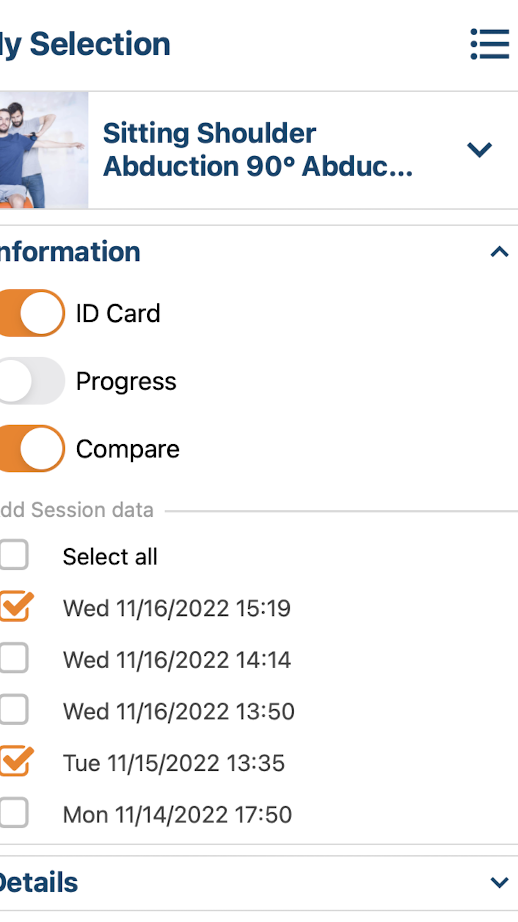Disable the Compare toggle
The width and height of the screenshot is (518, 922).
pos(31,449)
